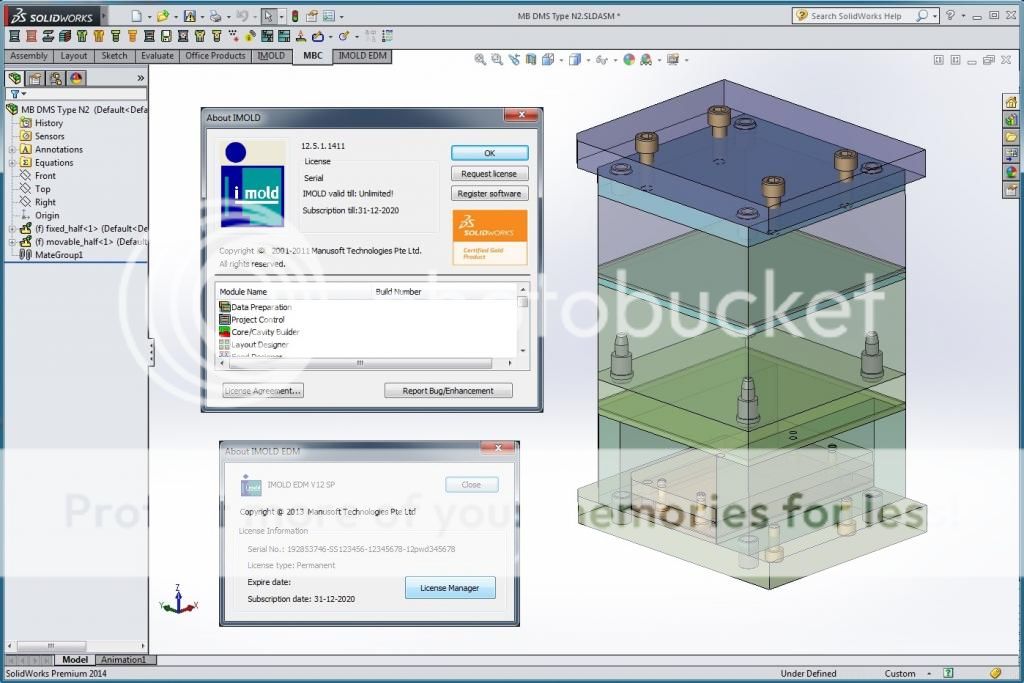This screenshot has height=683, width=1024.
Task: Open SolidWorks Resources home icon in task pane
Action: click(1011, 102)
